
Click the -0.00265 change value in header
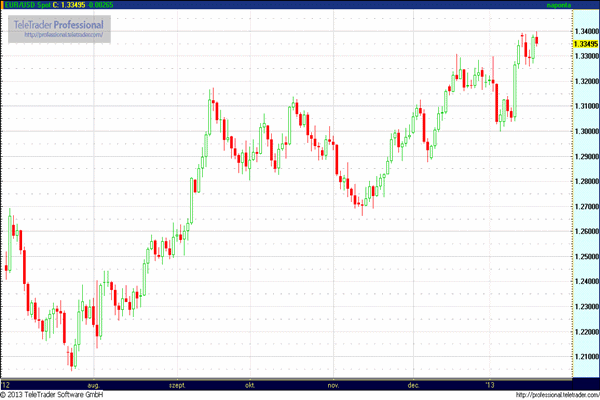(x=100, y=5)
